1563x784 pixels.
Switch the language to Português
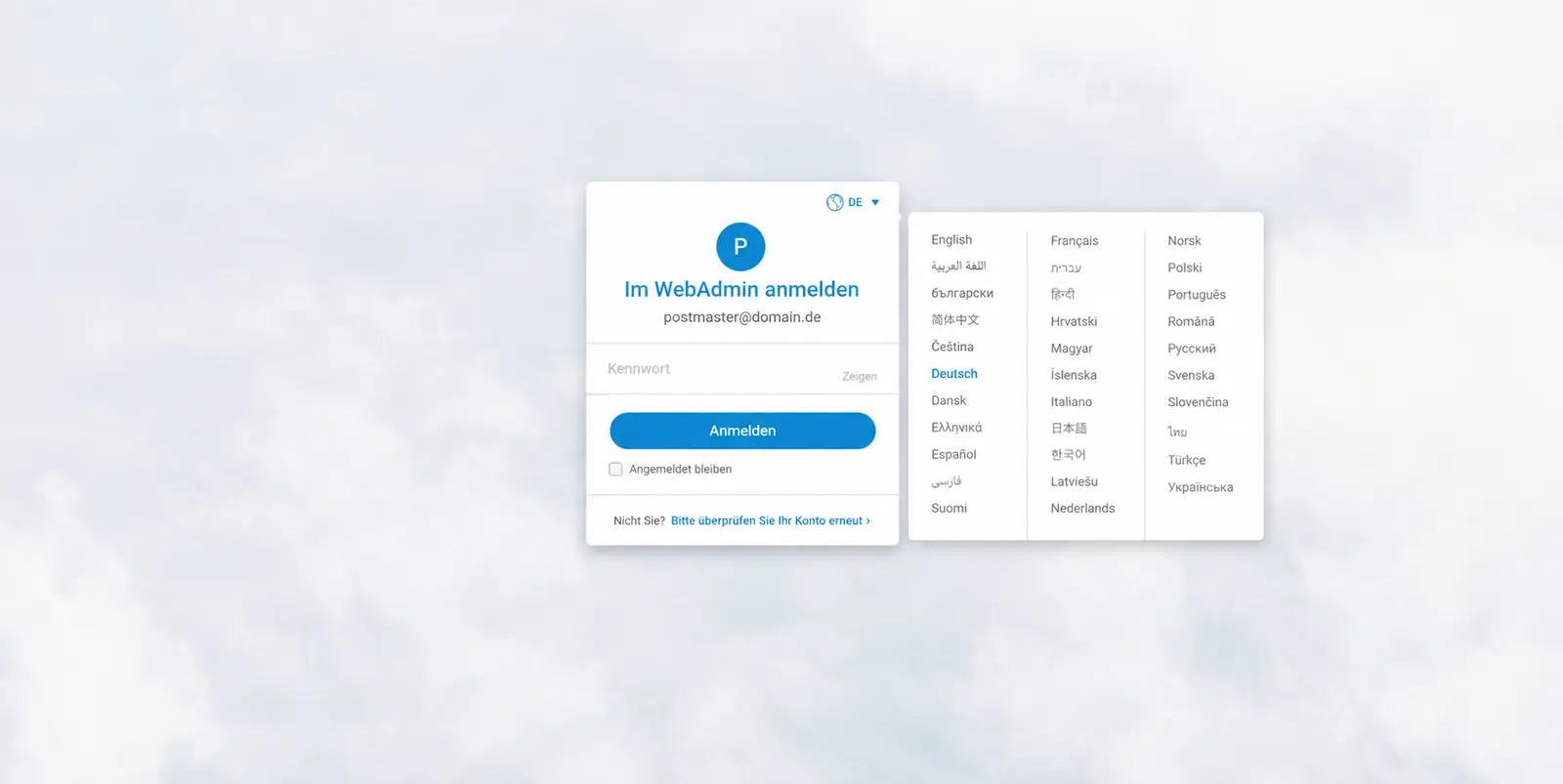click(x=1197, y=295)
